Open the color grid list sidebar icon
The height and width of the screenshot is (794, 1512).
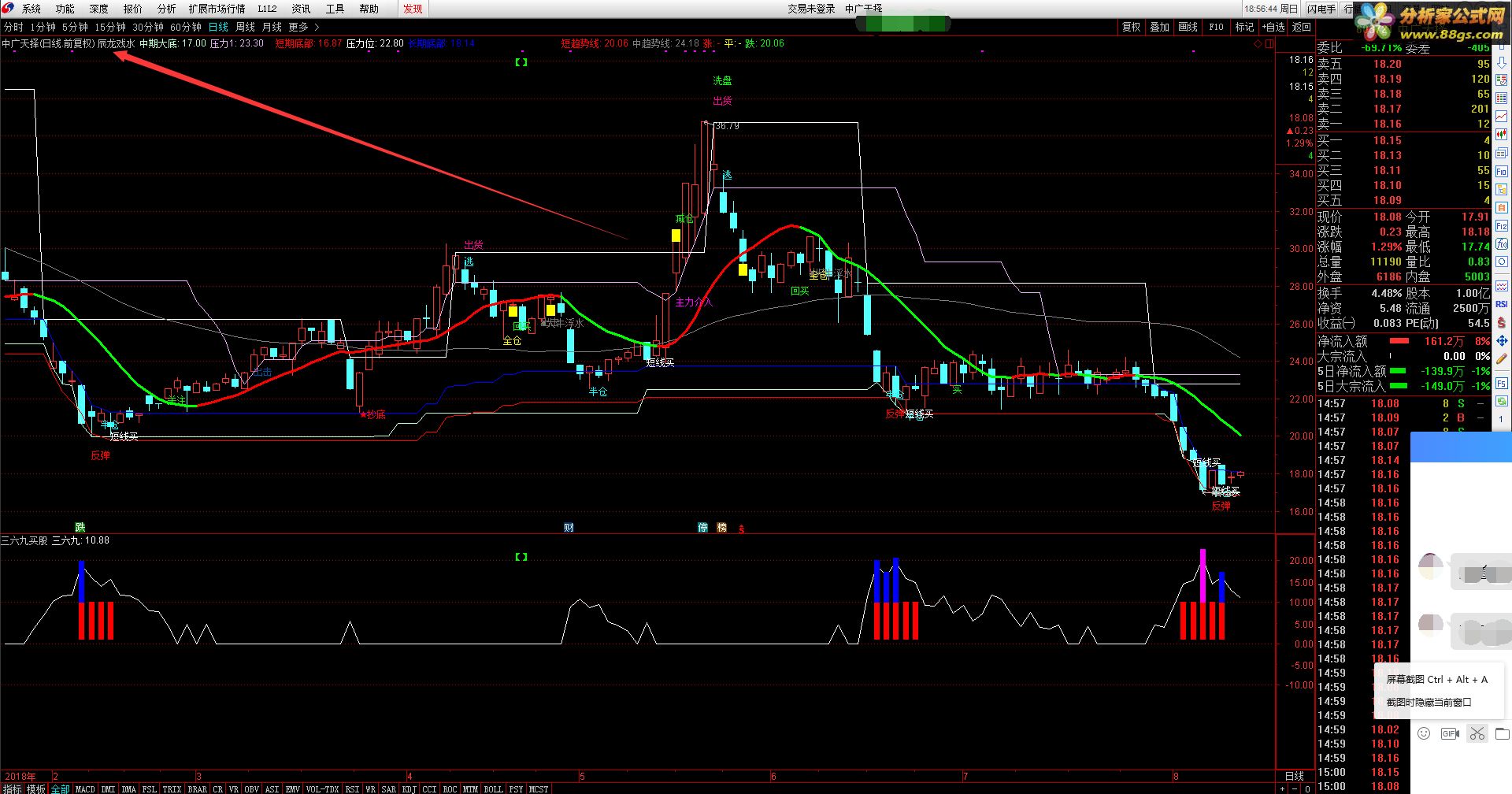tap(1502, 97)
